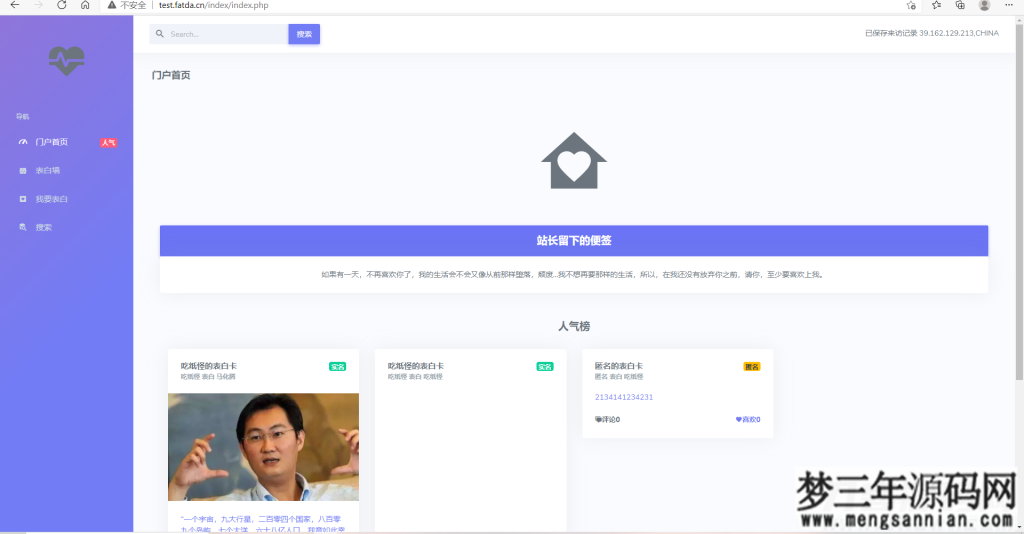The height and width of the screenshot is (534, 1024).
Task: Open 我要表白 in the sidebar navigation
Action: (52, 199)
